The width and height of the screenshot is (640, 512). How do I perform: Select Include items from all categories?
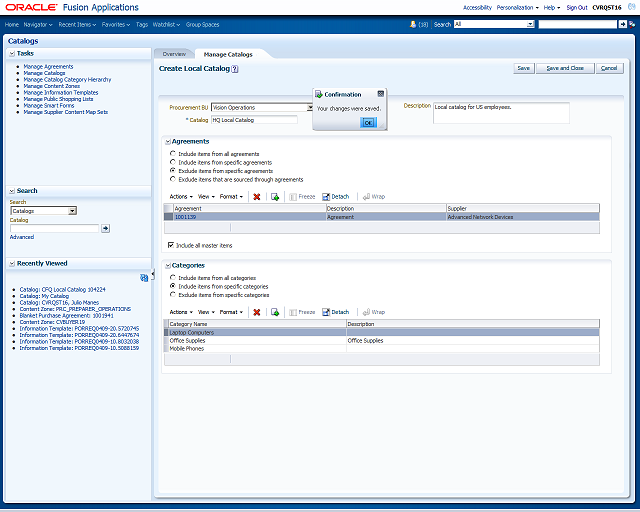[173, 278]
